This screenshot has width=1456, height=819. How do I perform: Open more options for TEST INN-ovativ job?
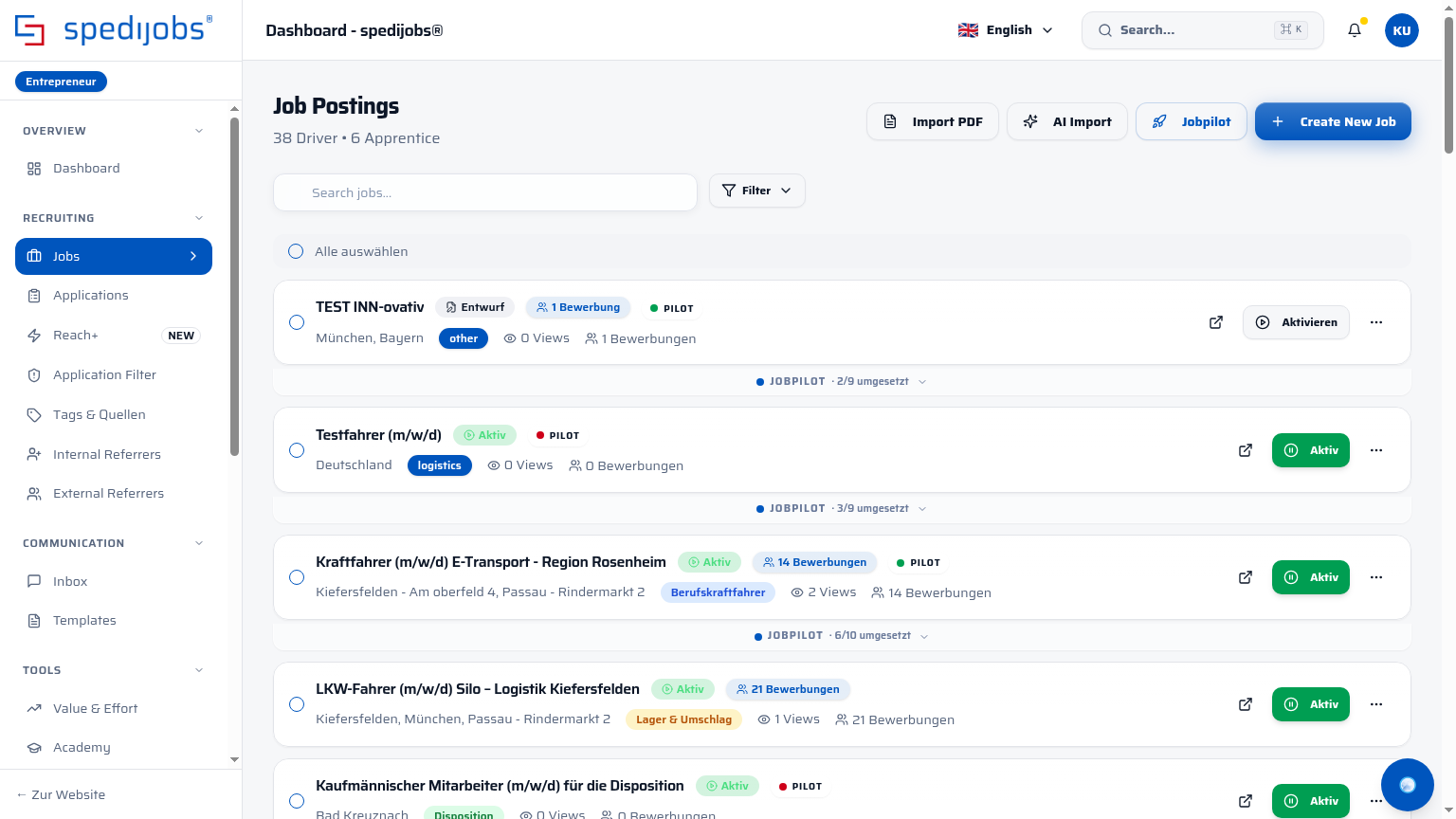tap(1376, 322)
